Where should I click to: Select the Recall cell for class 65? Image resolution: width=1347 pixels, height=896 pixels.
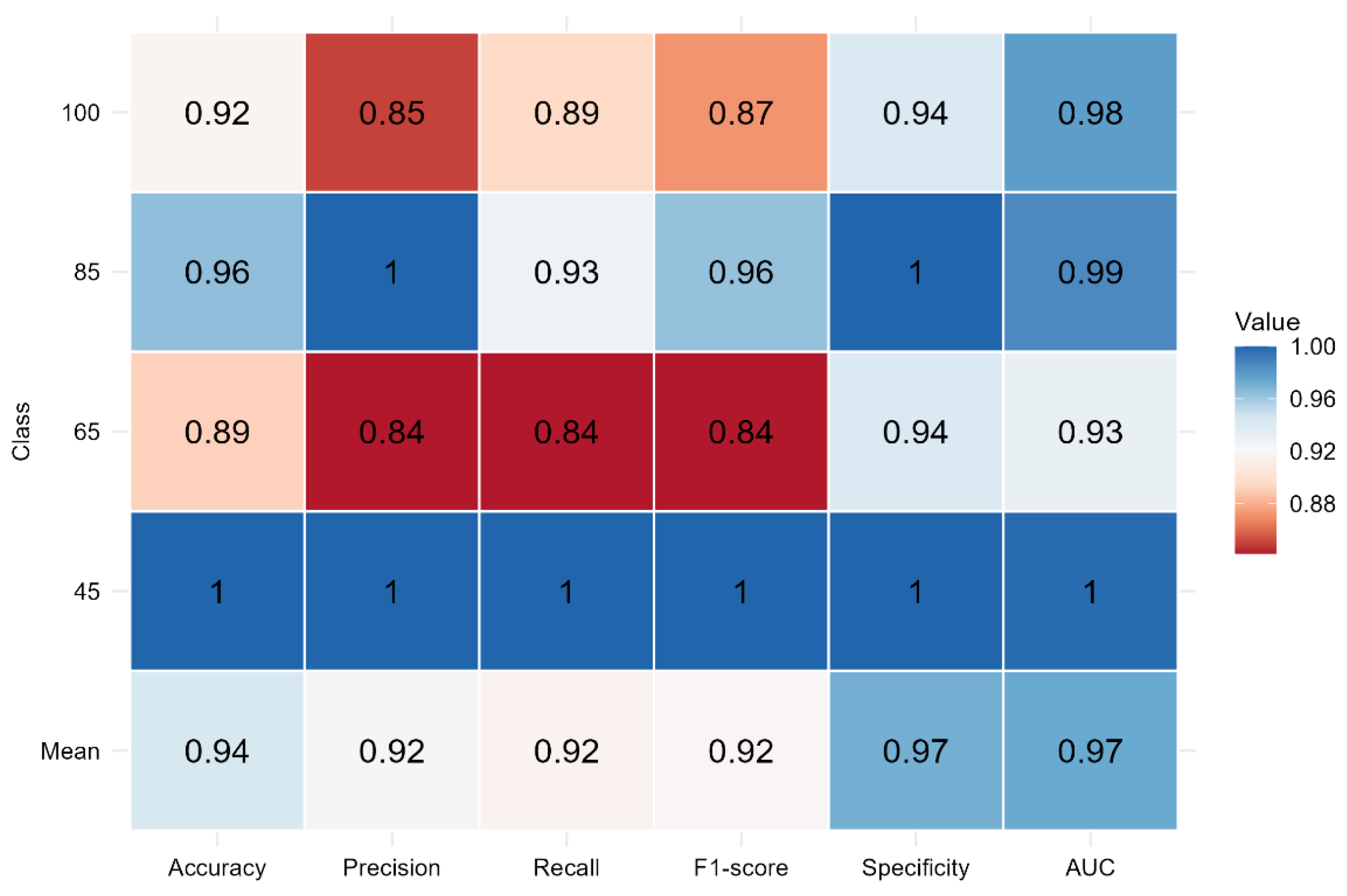tap(567, 431)
